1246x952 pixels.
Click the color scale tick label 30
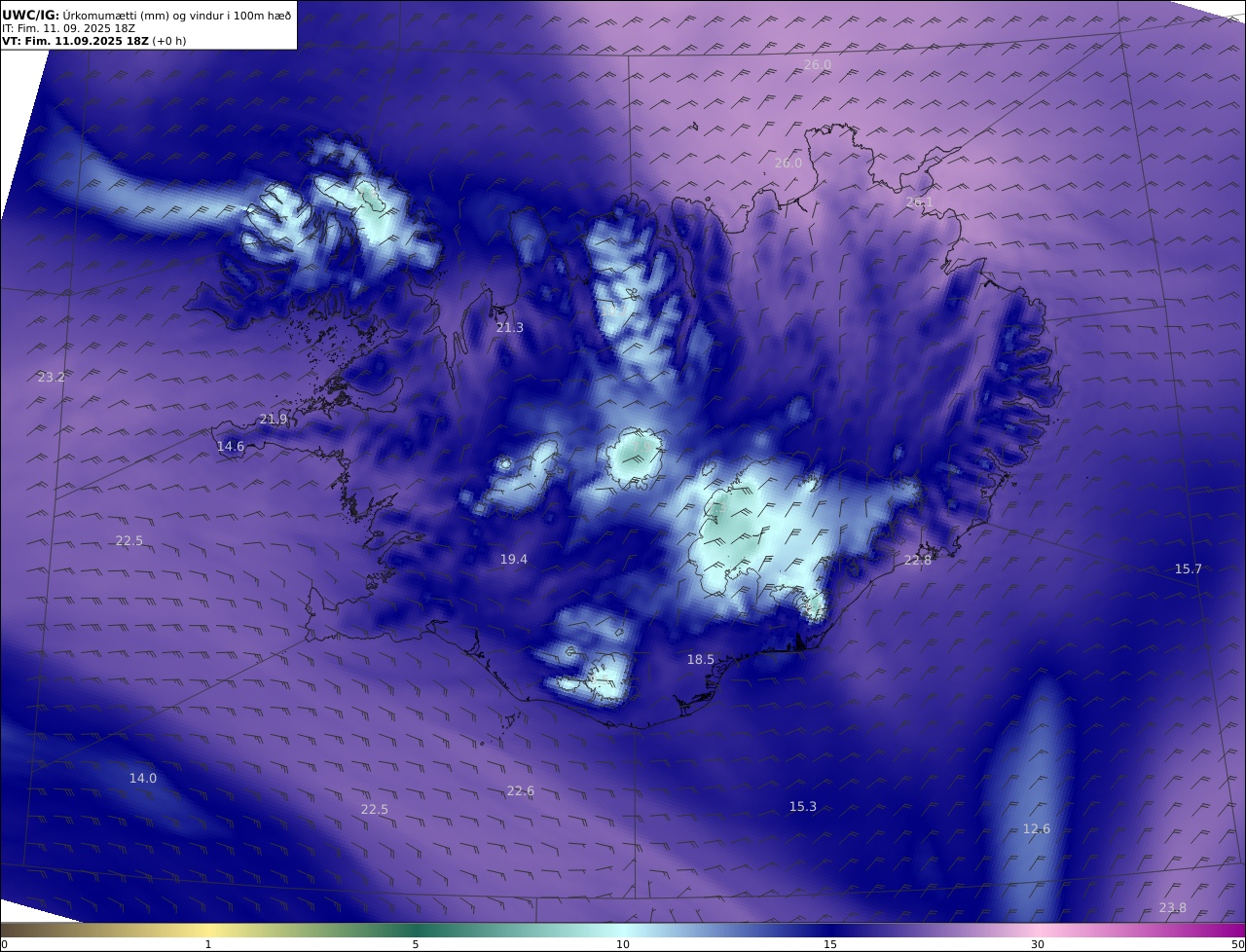(1038, 945)
